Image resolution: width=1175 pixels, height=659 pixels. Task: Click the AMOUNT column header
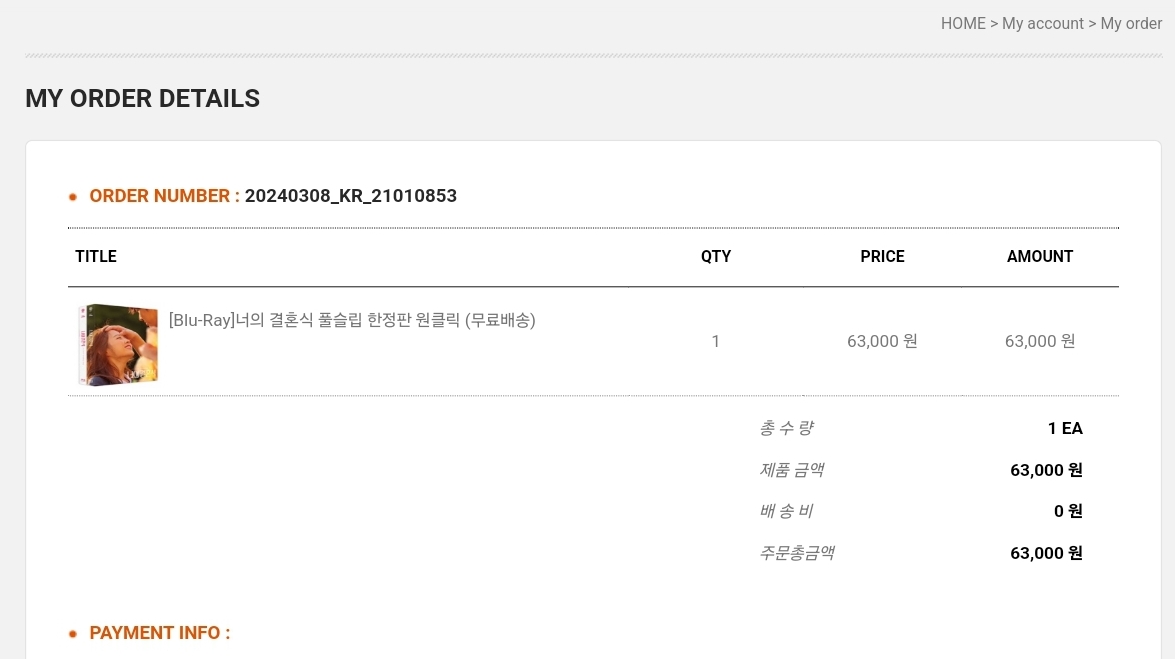point(1040,257)
